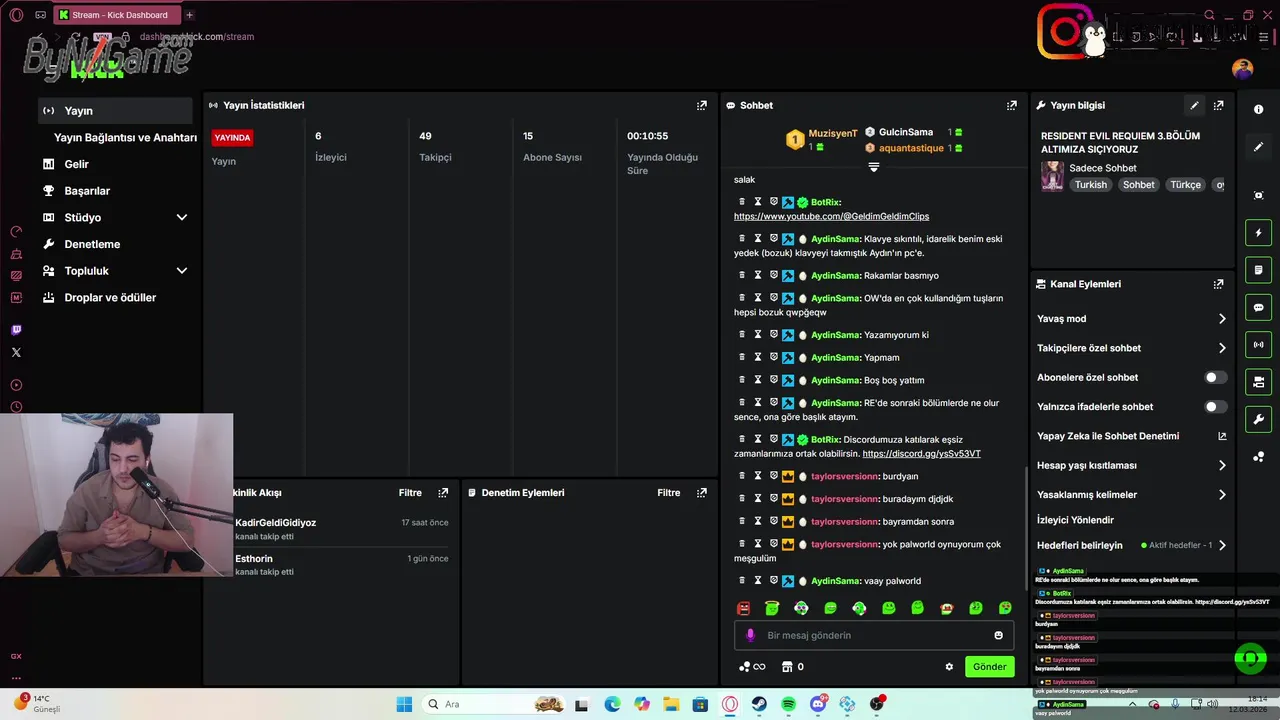Open a new browser tab
Viewport: 1280px width, 720px height.
pos(189,15)
